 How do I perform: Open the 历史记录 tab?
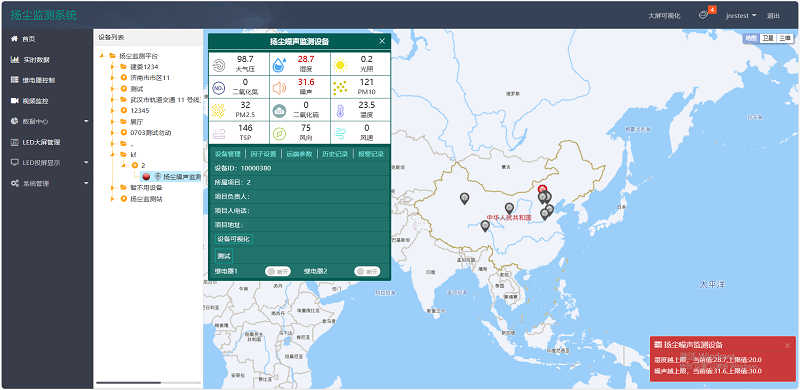pos(335,154)
